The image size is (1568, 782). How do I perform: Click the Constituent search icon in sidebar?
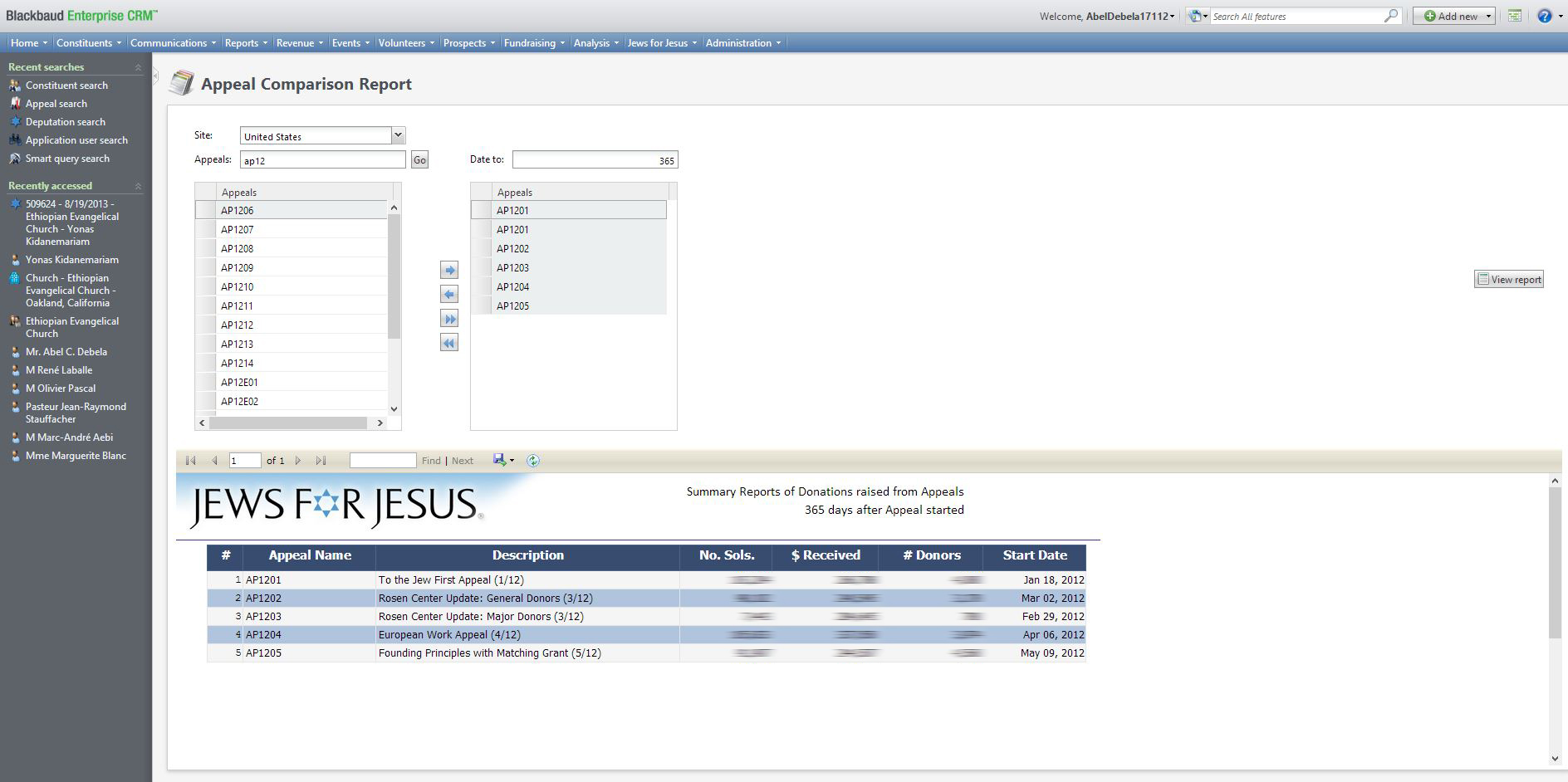15,86
